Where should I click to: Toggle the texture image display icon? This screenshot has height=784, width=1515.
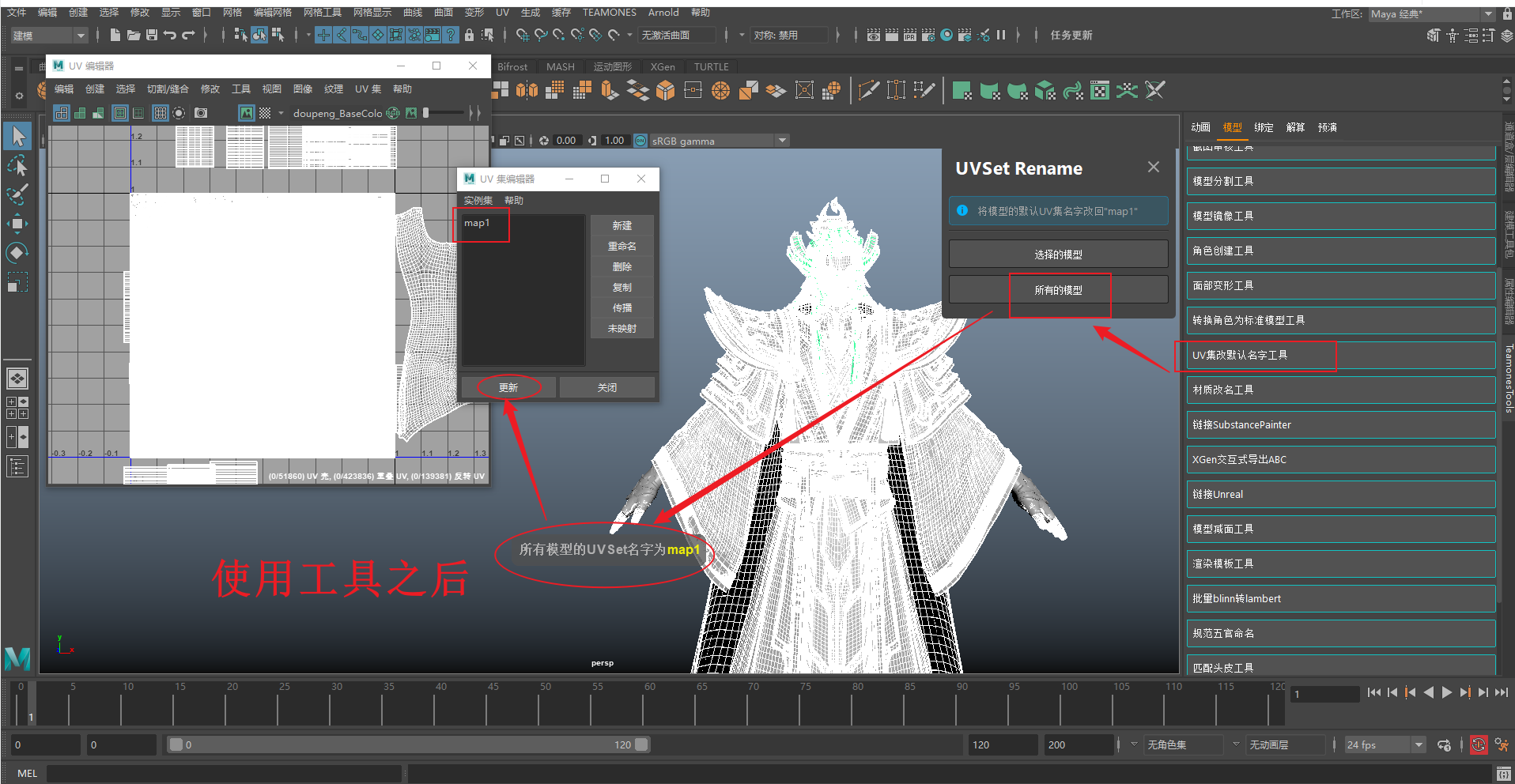pos(247,113)
